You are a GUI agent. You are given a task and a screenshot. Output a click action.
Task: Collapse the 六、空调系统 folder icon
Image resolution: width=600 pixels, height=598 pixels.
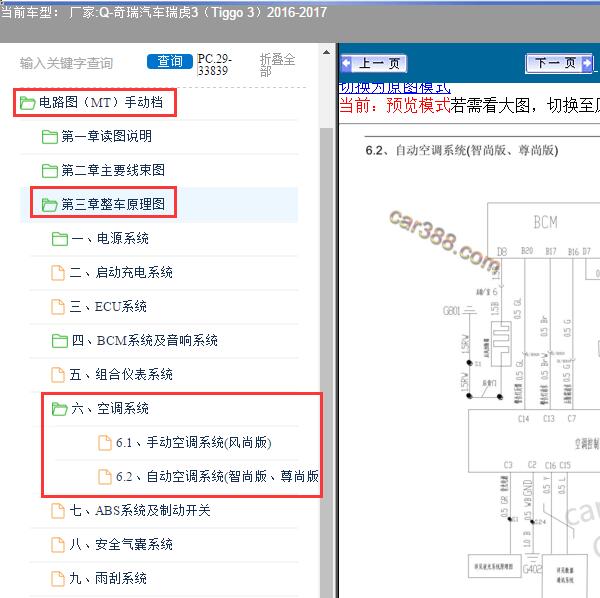60,409
